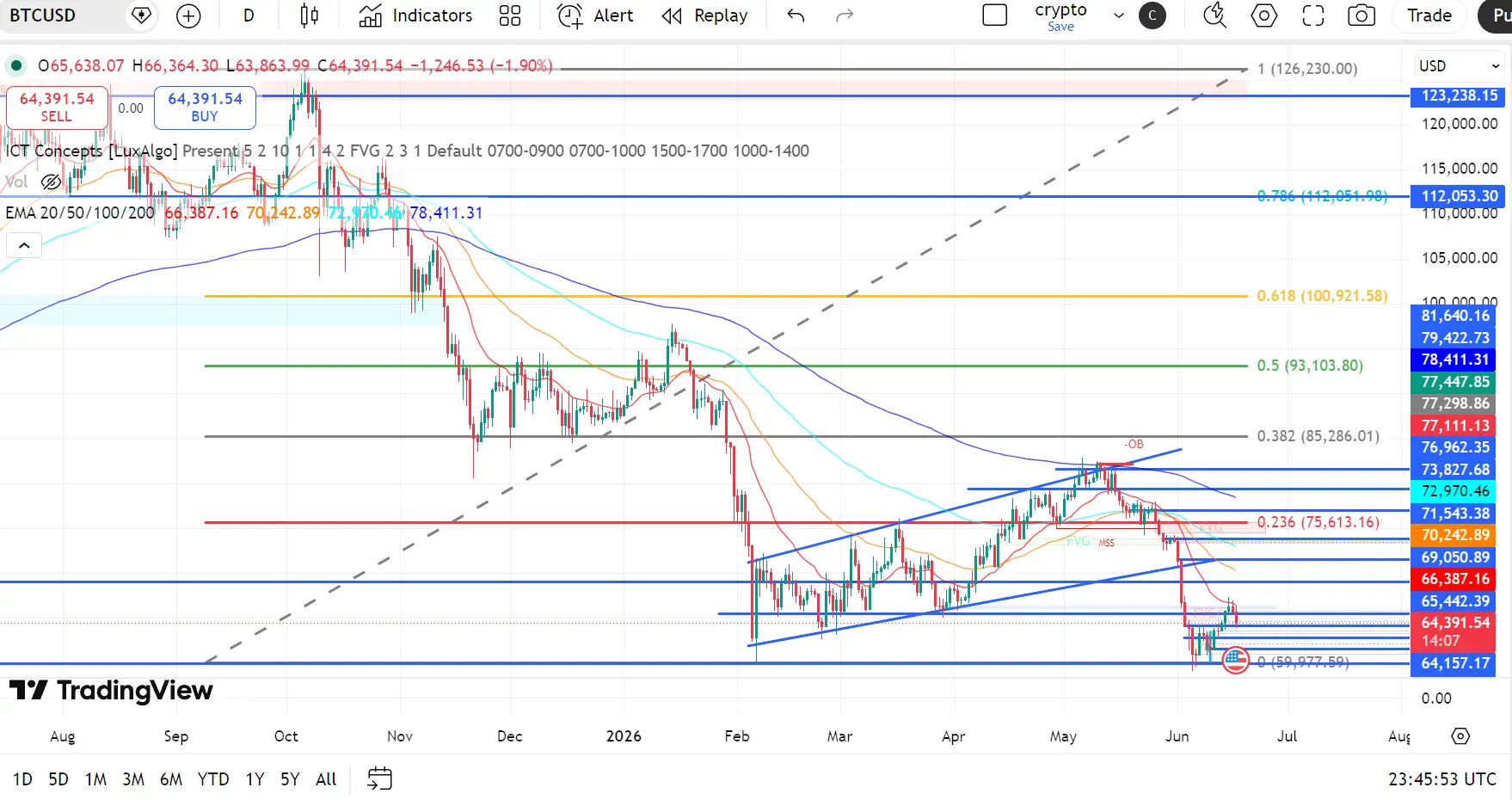The height and width of the screenshot is (800, 1512).
Task: Switch to 5D time range
Action: 58,779
